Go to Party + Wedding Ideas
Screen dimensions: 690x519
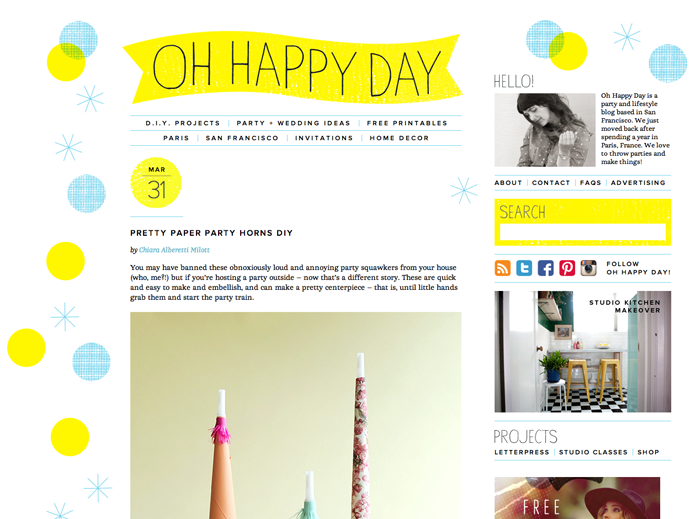[293, 123]
